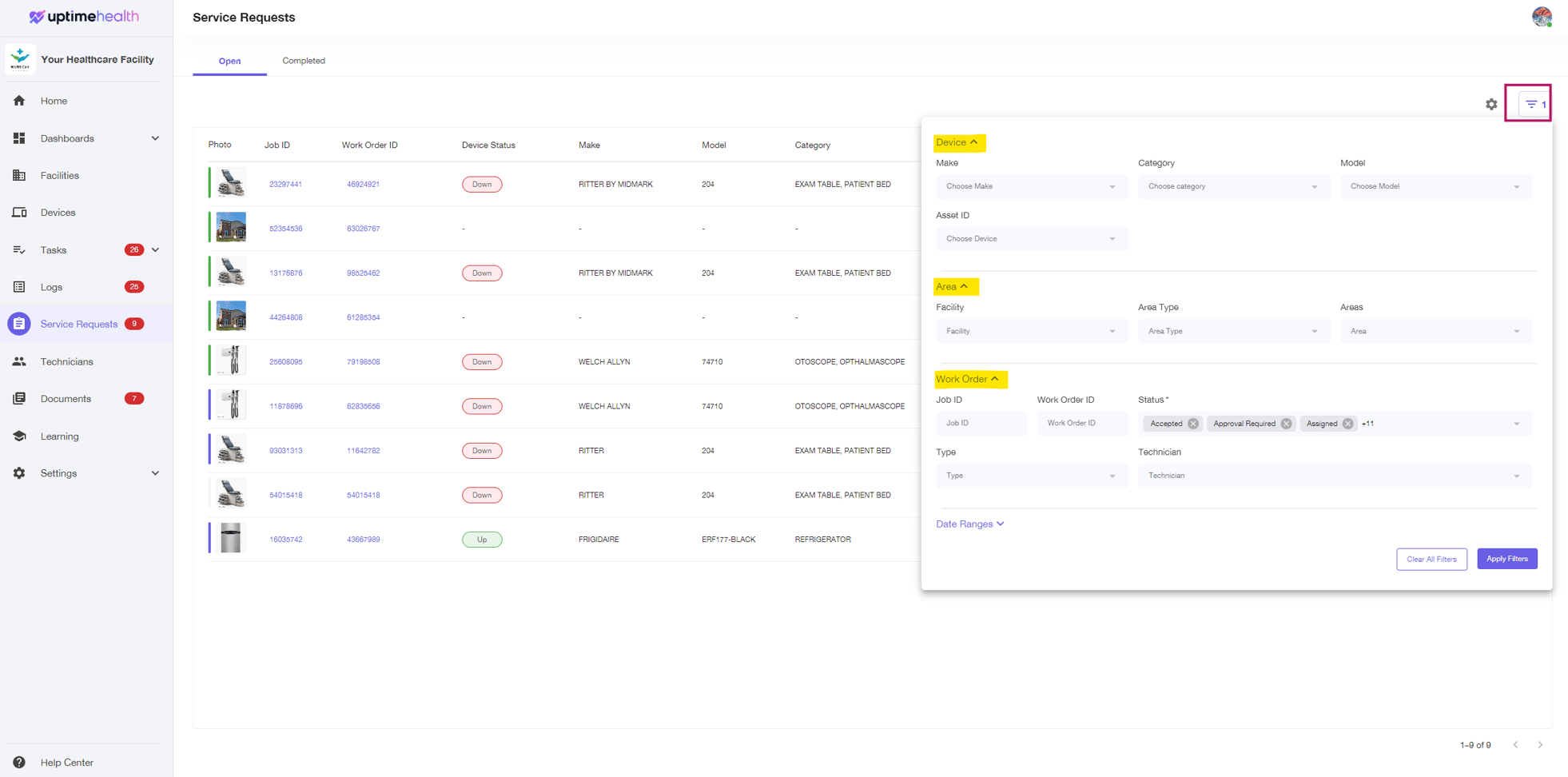Open Logs showing 25 items
Viewport: 1568px width, 777px height.
coord(51,286)
